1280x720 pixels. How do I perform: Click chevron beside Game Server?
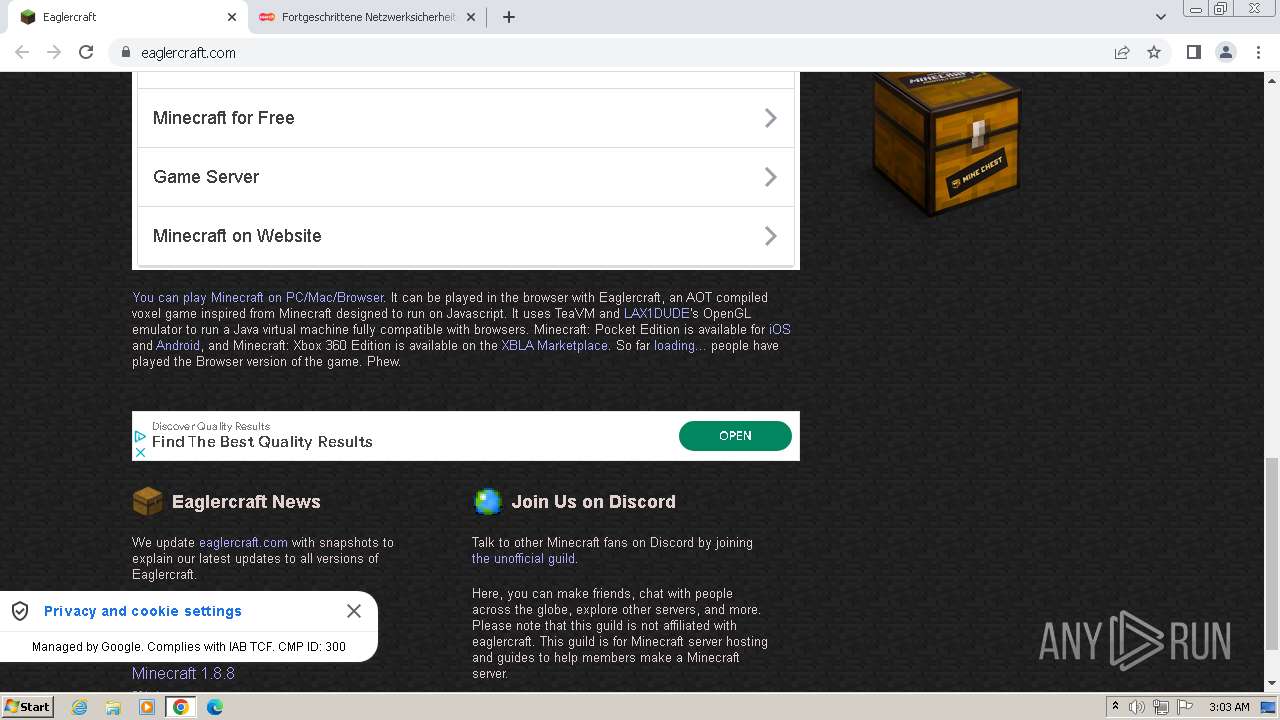(770, 177)
